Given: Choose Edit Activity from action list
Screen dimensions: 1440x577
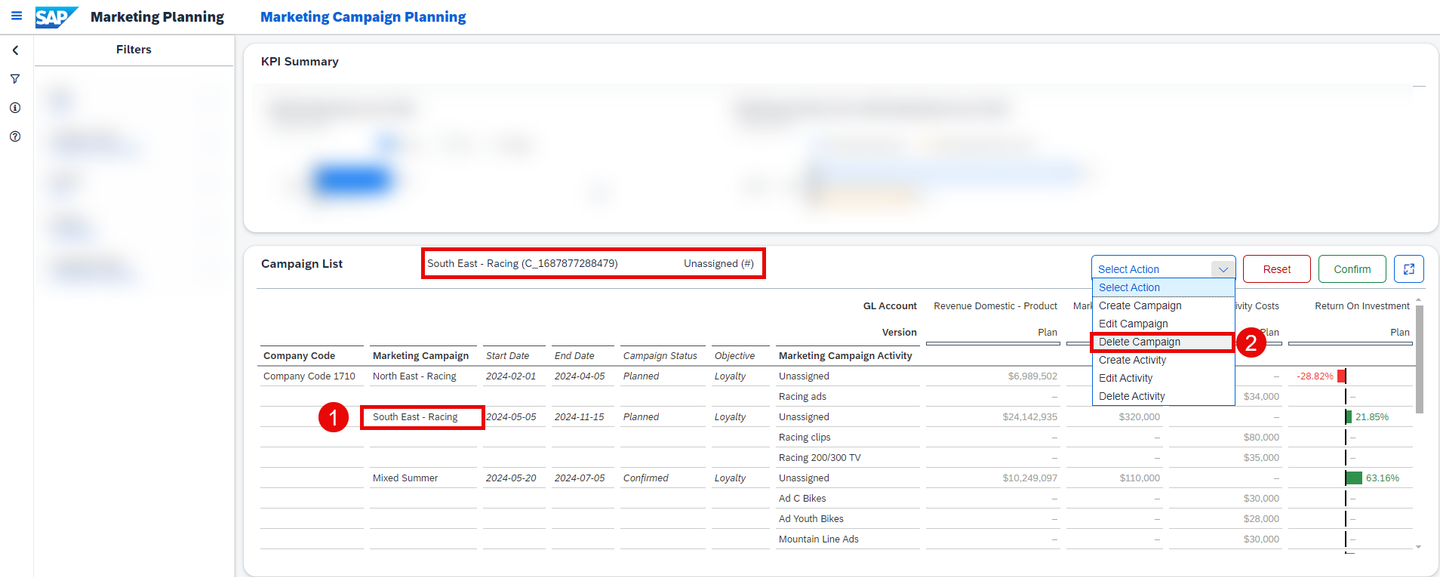Looking at the screenshot, I should click(1163, 378).
